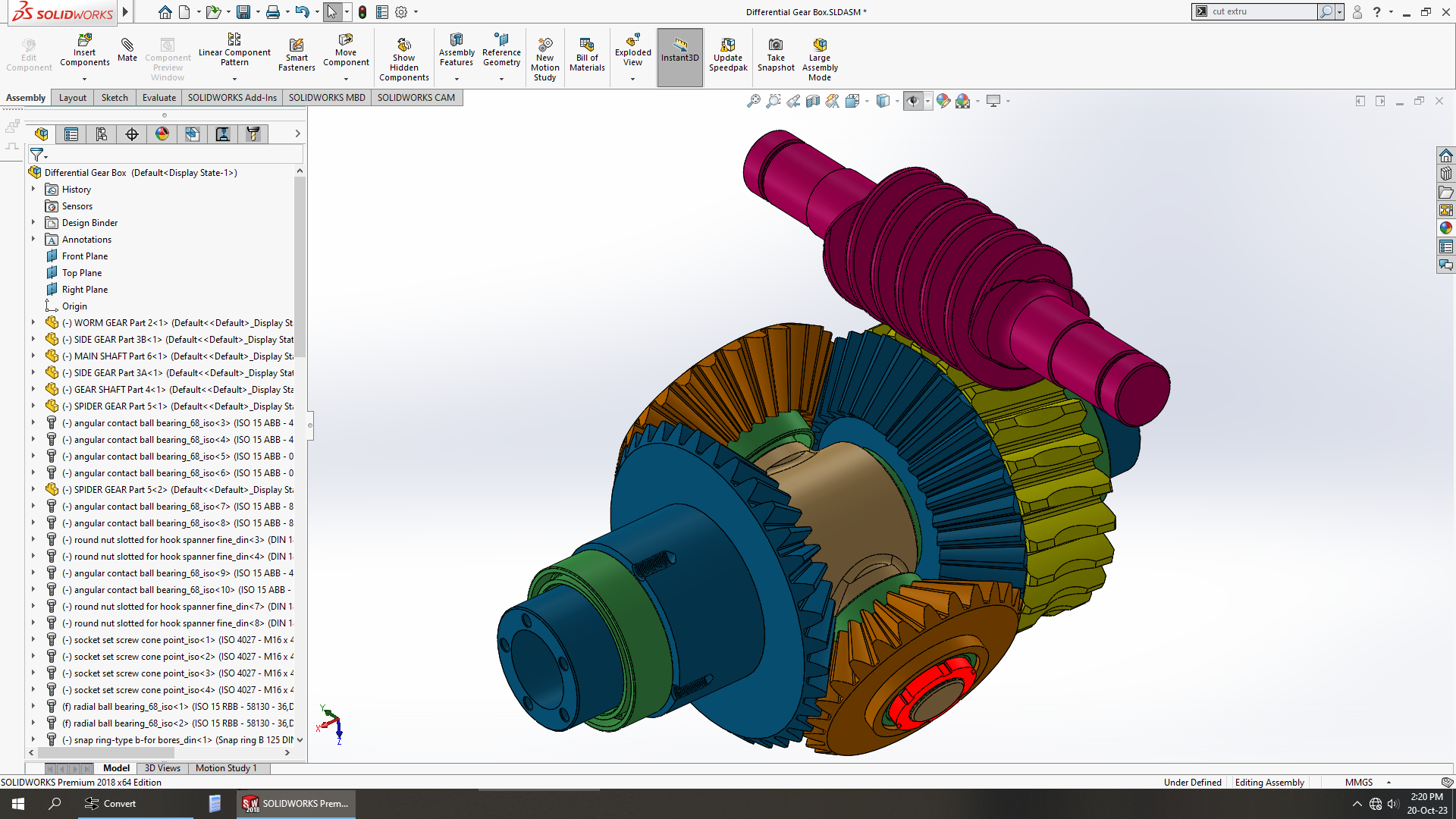This screenshot has width=1456, height=819.
Task: Activate the Section View tool
Action: [813, 101]
